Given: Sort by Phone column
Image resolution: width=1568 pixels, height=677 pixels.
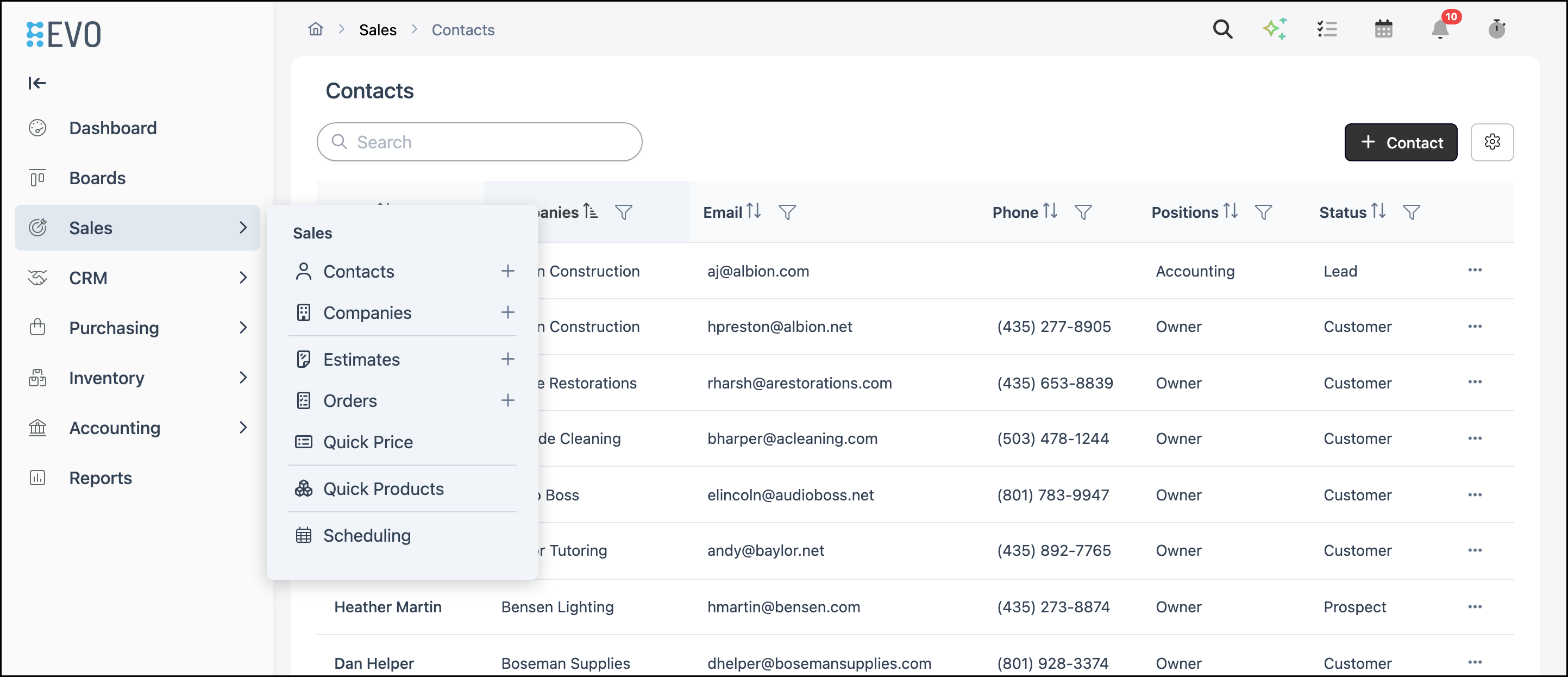Looking at the screenshot, I should [1049, 211].
